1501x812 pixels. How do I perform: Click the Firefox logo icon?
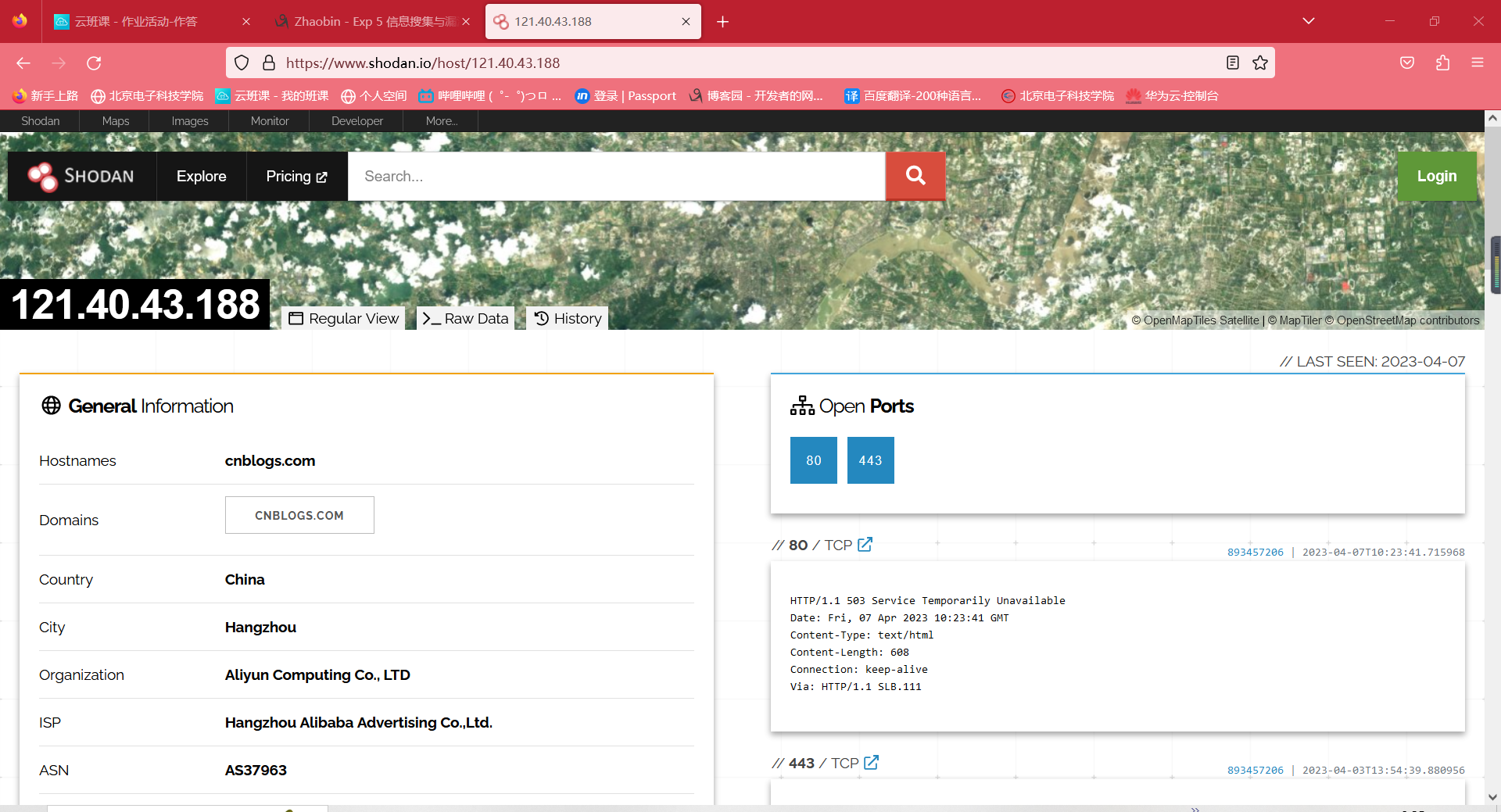[20, 21]
